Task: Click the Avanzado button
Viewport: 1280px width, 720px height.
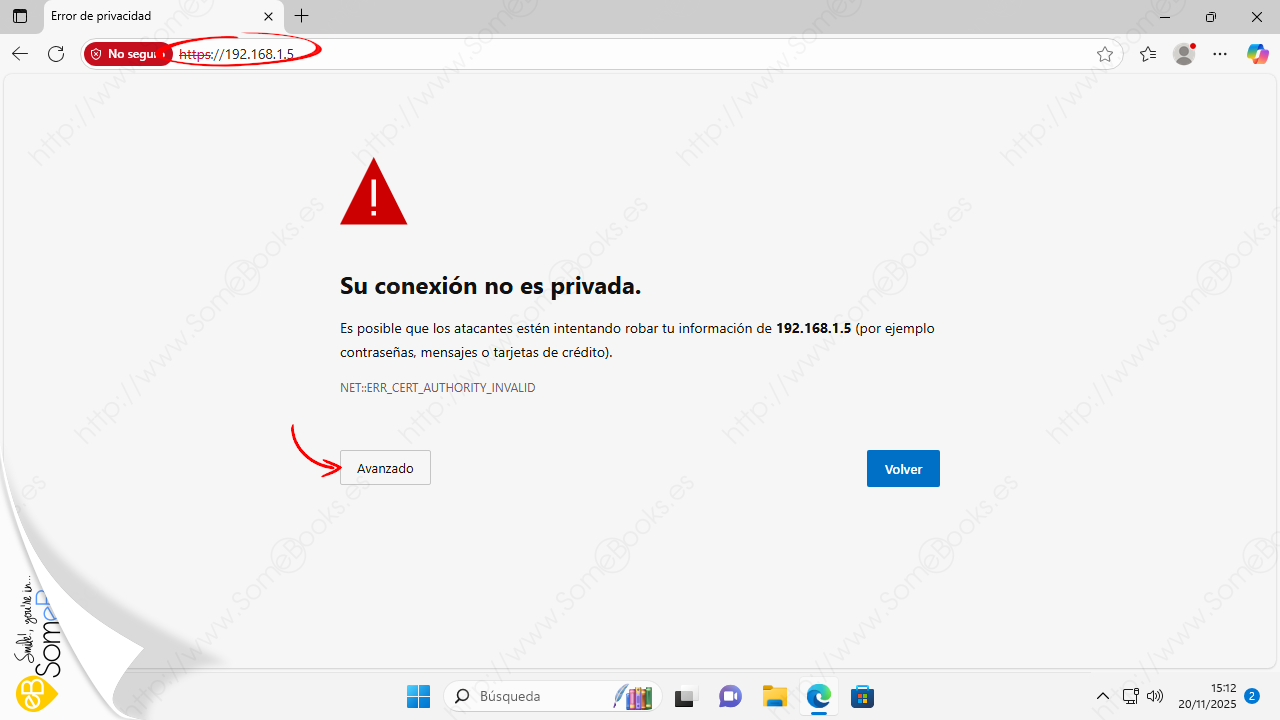Action: click(385, 468)
